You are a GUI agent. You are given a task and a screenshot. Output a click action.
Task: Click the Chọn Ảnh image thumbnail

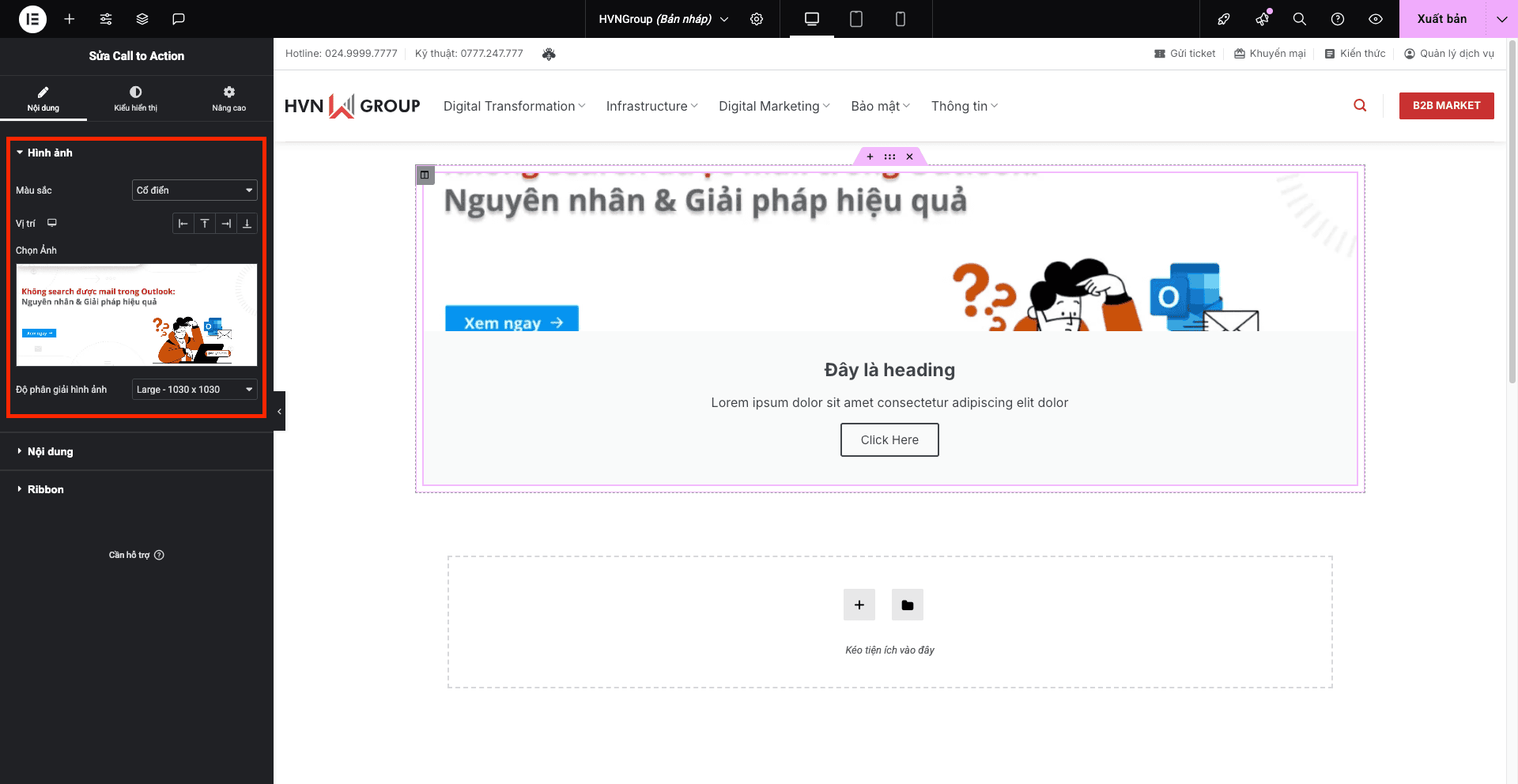point(136,315)
